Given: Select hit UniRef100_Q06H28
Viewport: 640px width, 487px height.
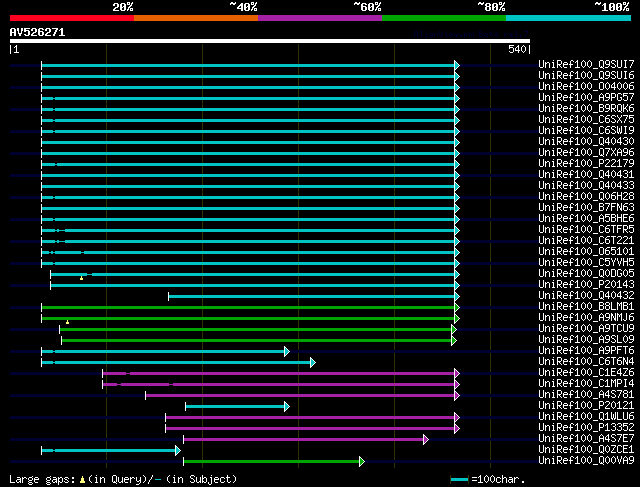Looking at the screenshot, I should pyautogui.click(x=586, y=196).
